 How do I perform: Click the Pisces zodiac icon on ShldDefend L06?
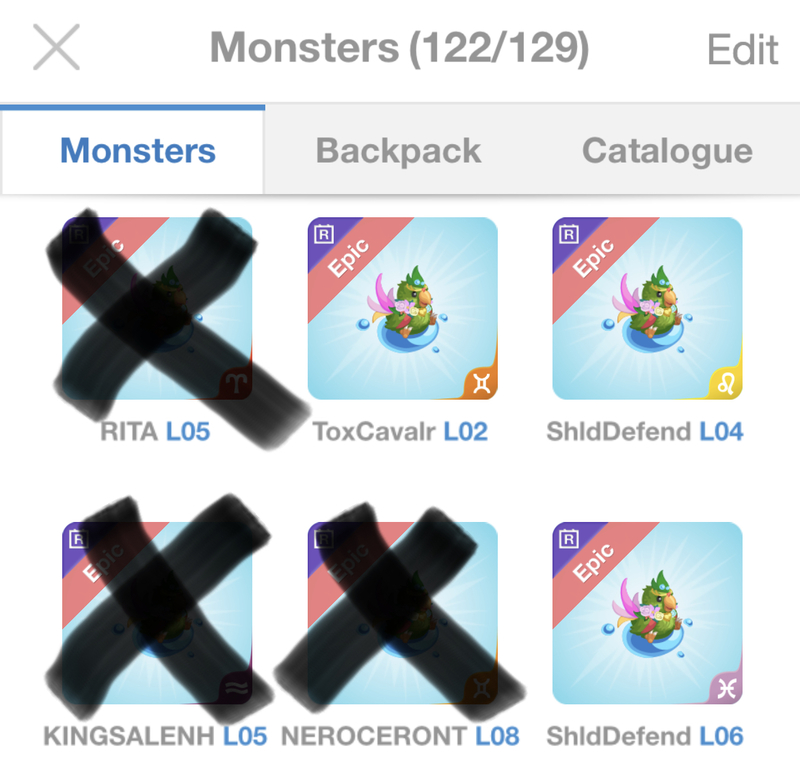726,689
